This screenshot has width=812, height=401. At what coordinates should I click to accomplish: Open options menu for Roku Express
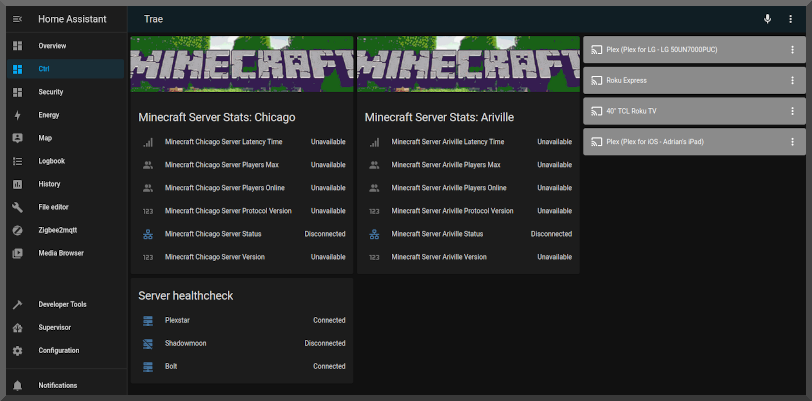click(x=792, y=80)
